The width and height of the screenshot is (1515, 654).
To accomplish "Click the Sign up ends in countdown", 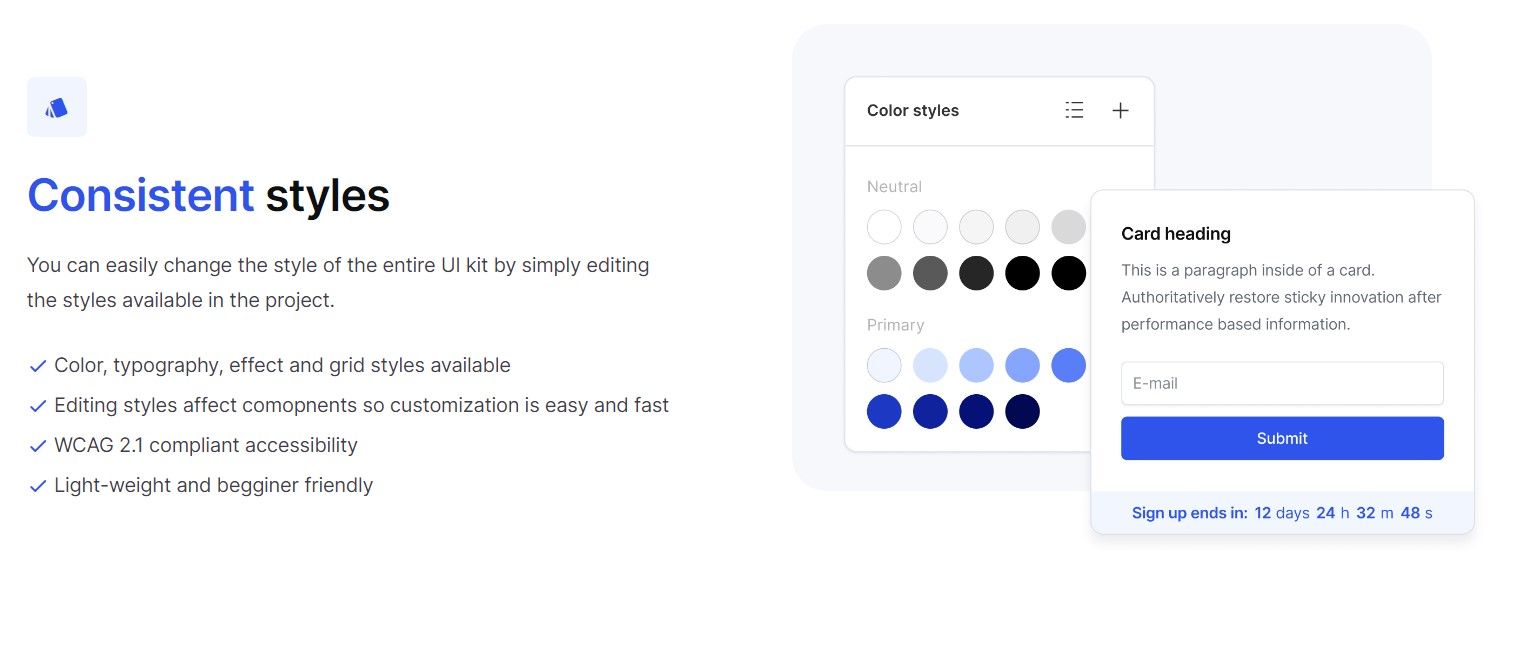I will click(x=1282, y=513).
